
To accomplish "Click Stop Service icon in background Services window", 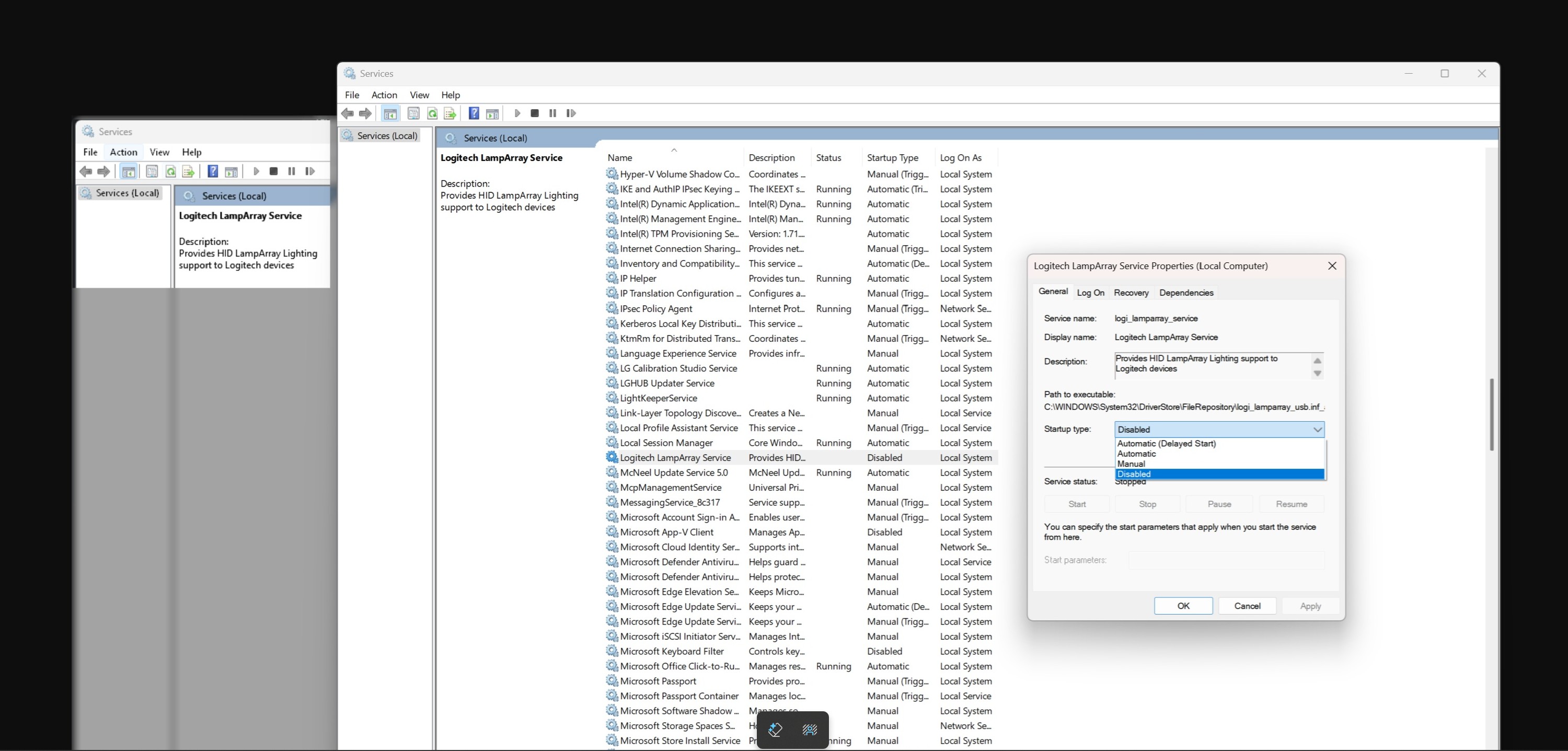I will (273, 171).
